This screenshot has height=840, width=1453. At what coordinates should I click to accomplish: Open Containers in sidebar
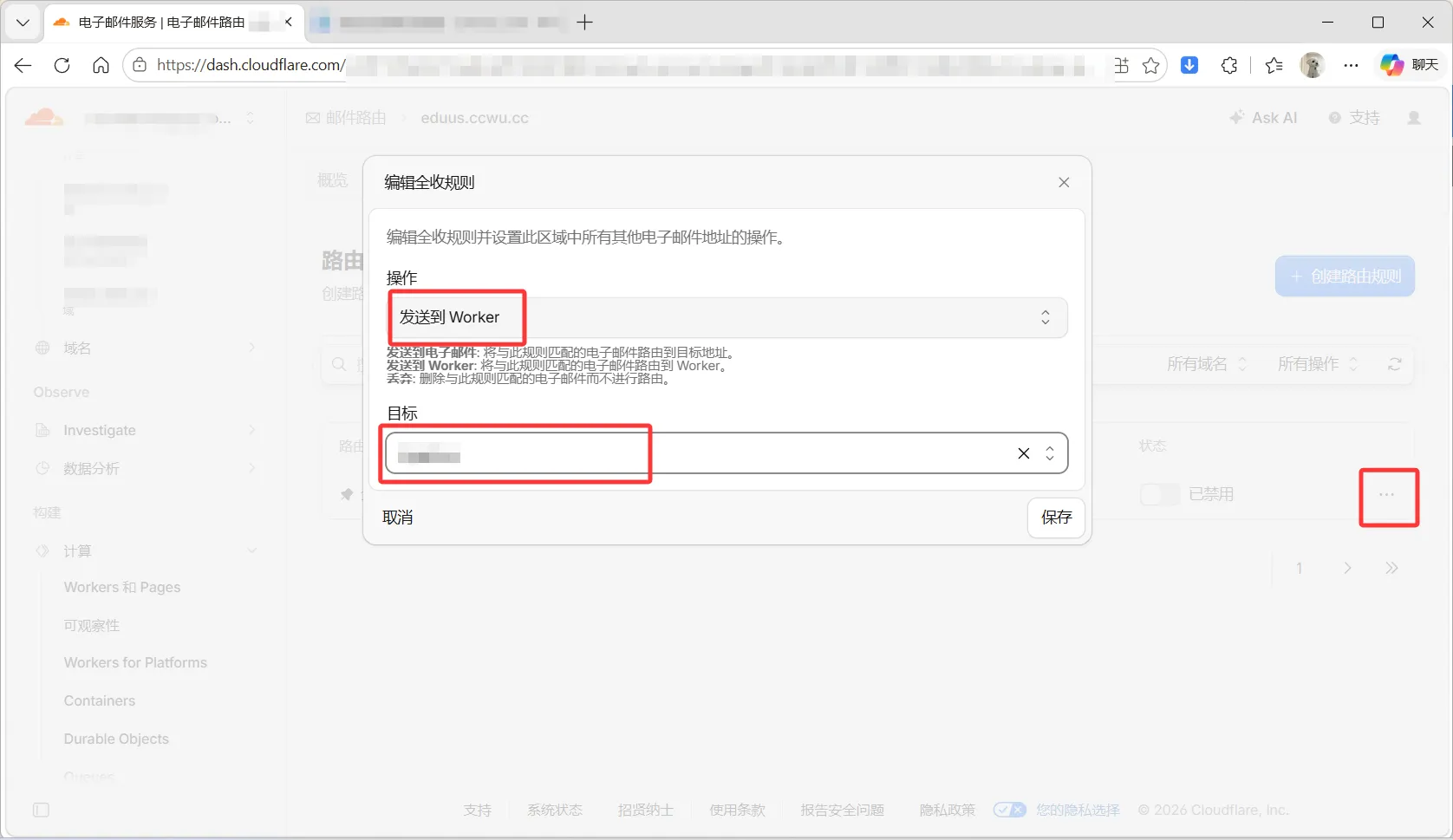pos(100,700)
